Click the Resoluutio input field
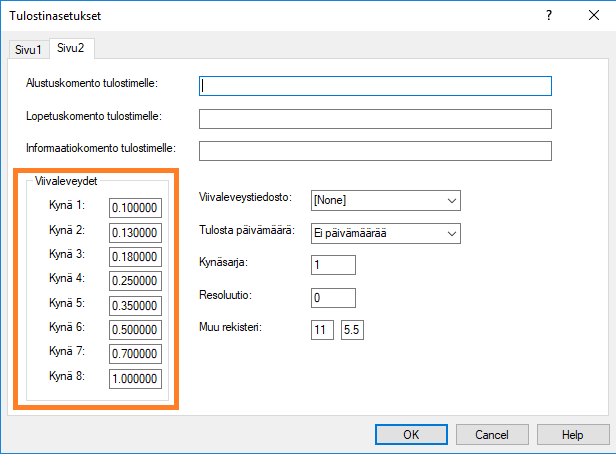The image size is (616, 454). coord(333,298)
